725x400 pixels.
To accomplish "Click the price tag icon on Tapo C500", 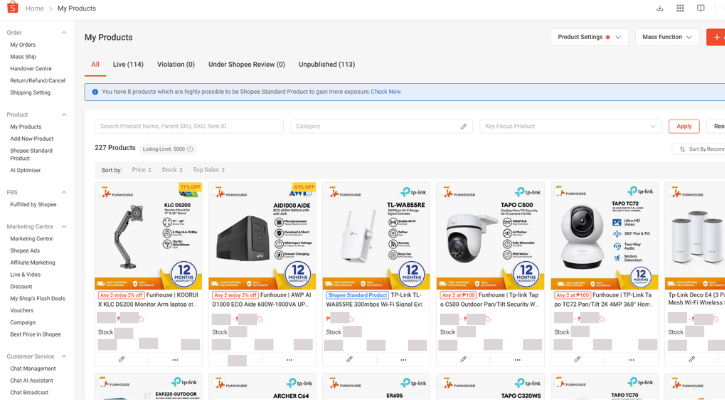I will 488,319.
